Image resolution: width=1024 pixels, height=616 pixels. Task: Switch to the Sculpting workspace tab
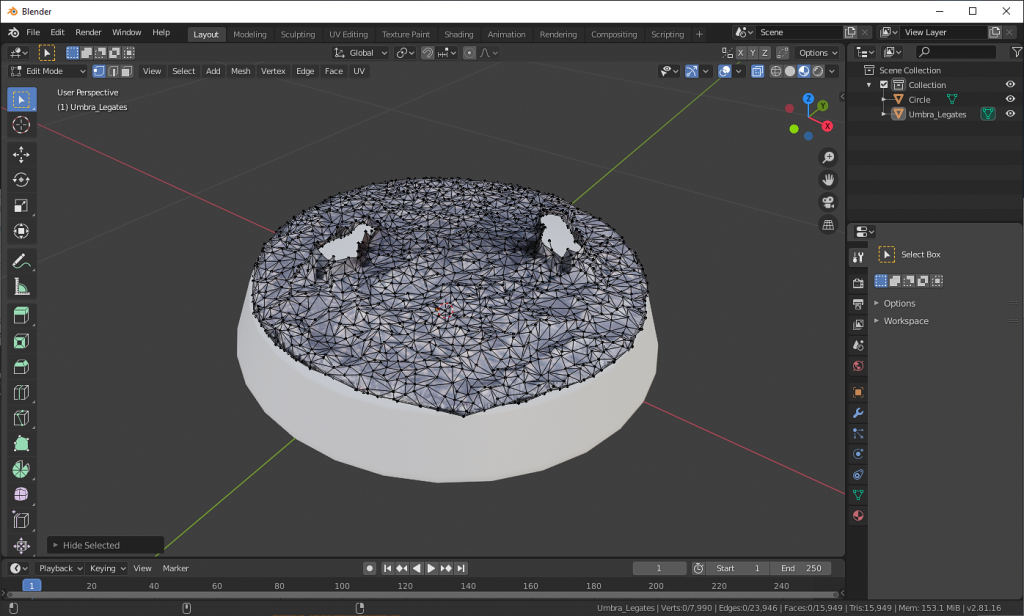297,33
